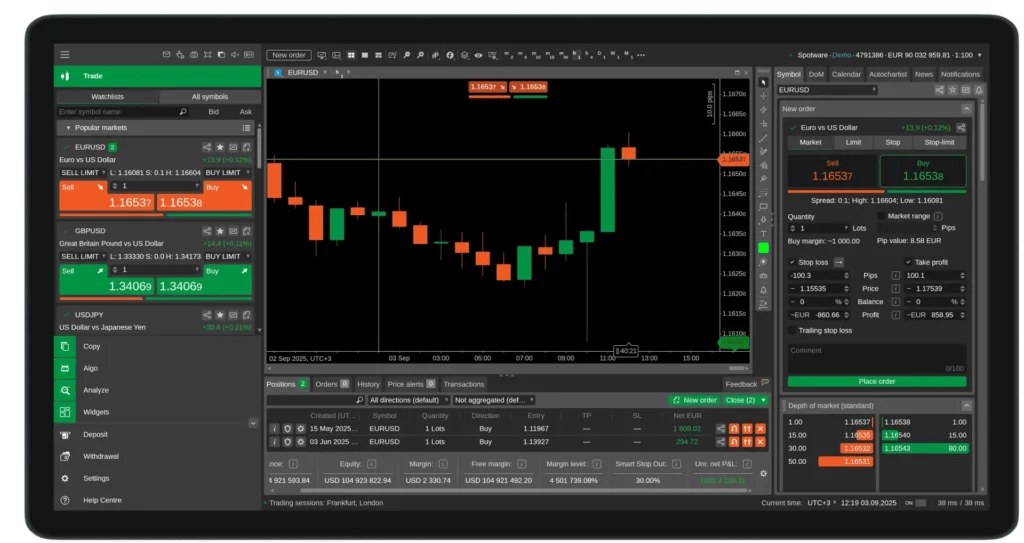The height and width of the screenshot is (543, 1024).
Task: Switch to the Autochartist tab
Action: (x=888, y=74)
